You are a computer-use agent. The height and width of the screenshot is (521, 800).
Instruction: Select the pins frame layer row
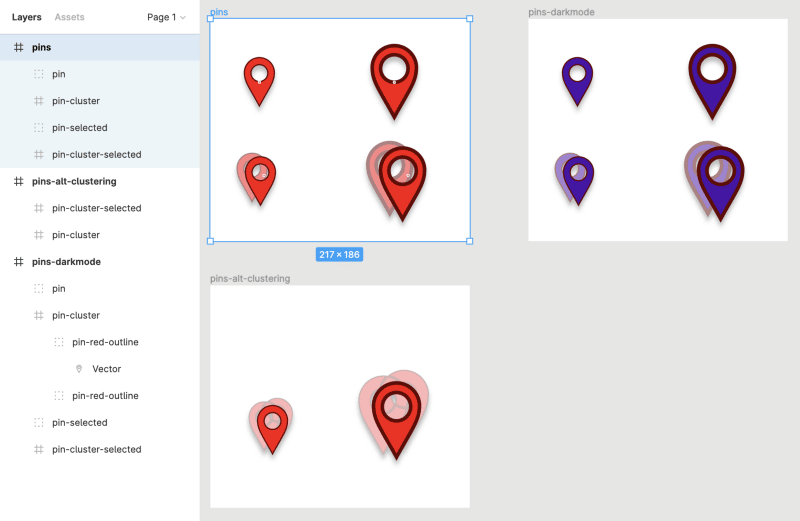pyautogui.click(x=99, y=47)
